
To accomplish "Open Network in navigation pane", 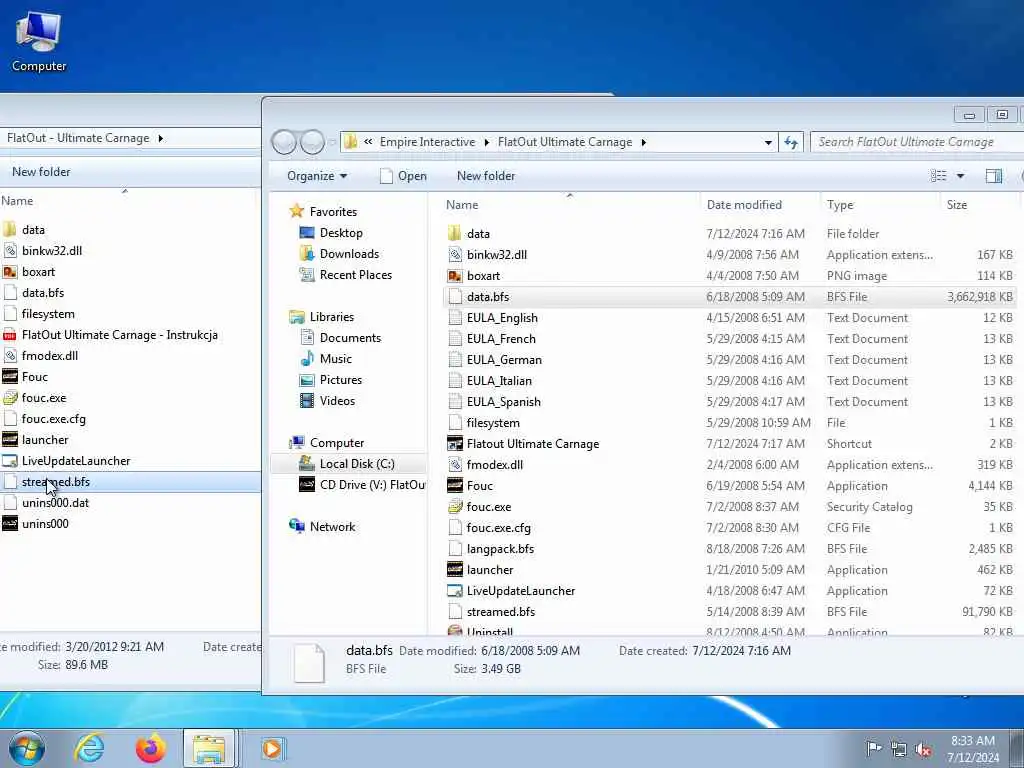I will tap(332, 526).
